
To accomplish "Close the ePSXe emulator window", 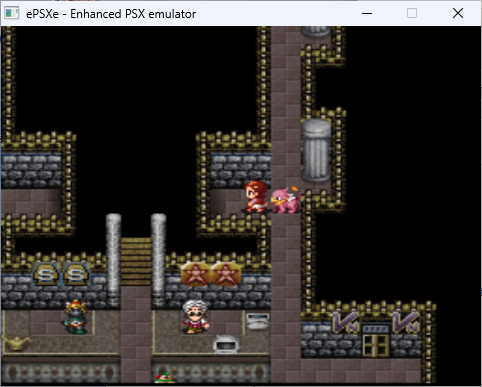I will point(458,14).
